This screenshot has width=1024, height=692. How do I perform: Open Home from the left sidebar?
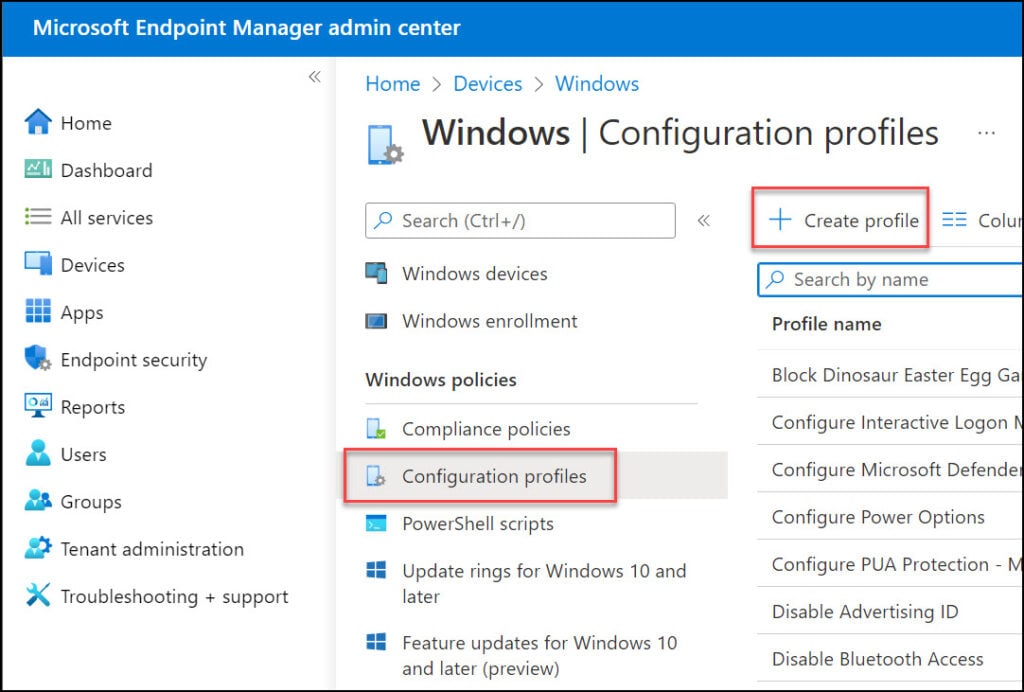click(x=86, y=123)
